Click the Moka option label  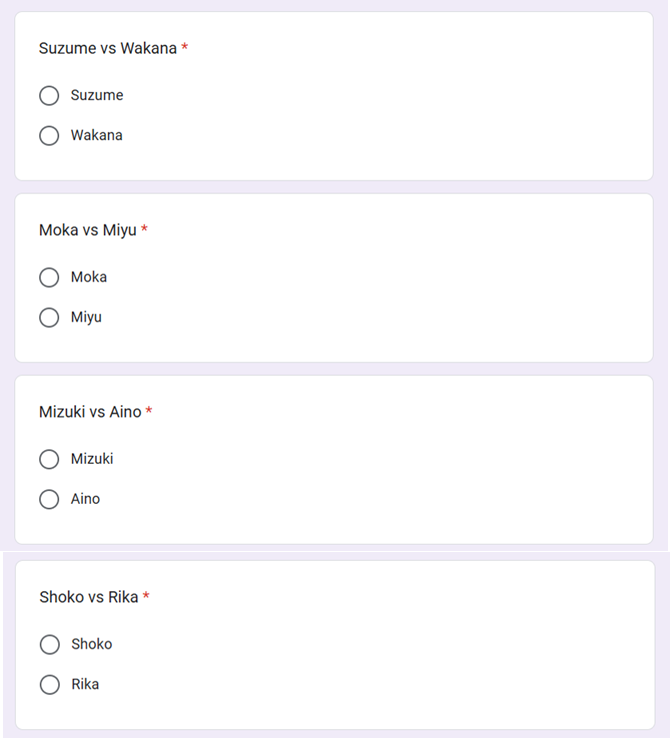coord(89,277)
